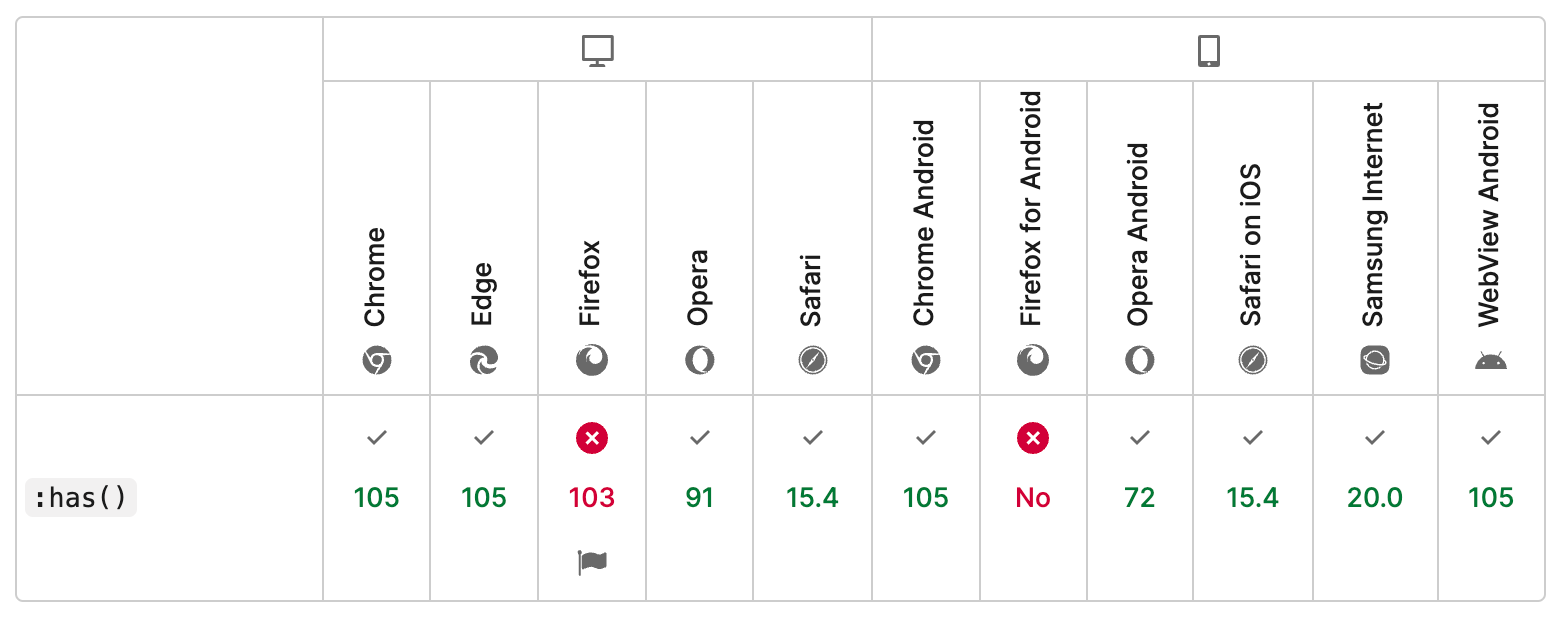Image resolution: width=1562 pixels, height=622 pixels.
Task: Click the Safari desktop compass icon
Action: pos(812,360)
